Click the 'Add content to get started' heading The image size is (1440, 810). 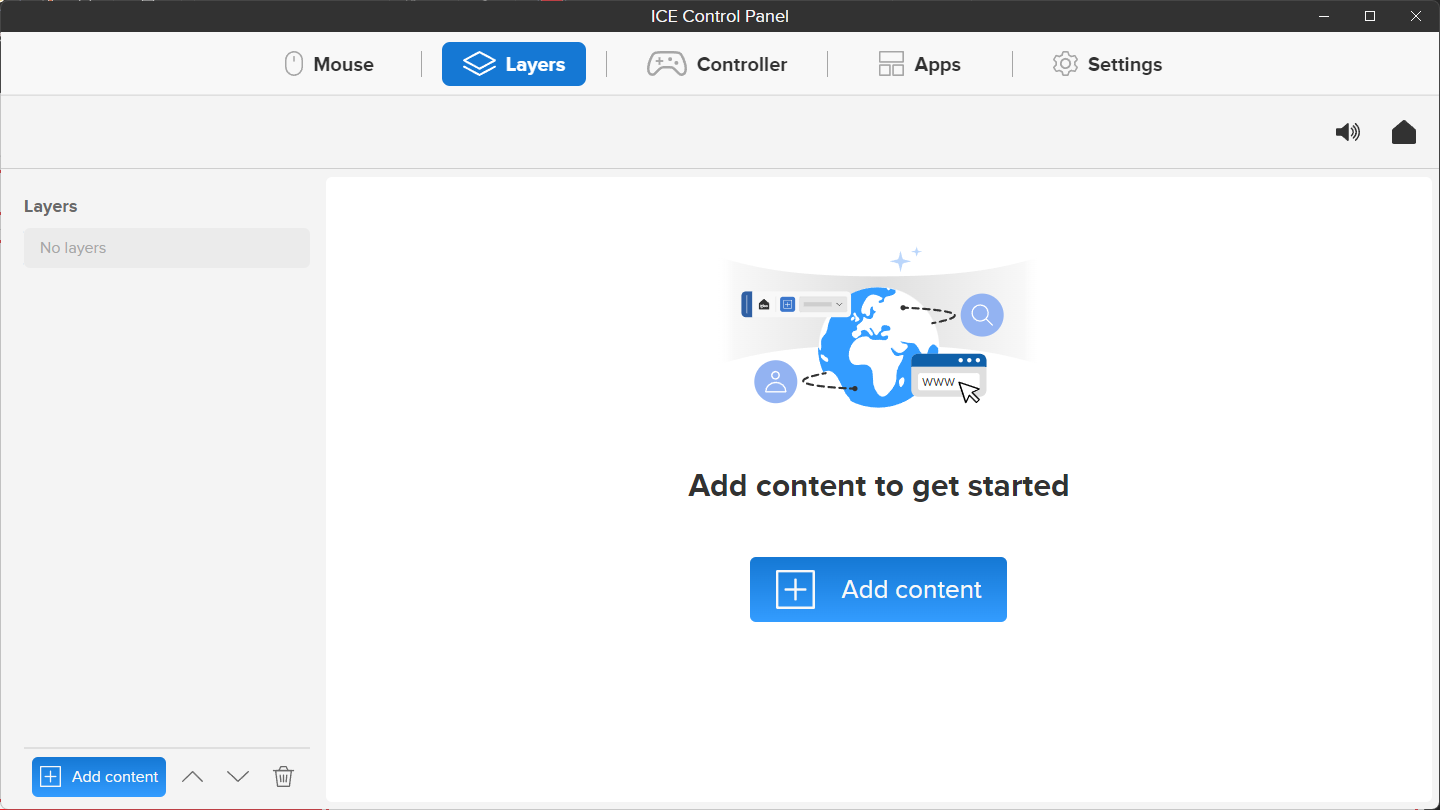878,486
